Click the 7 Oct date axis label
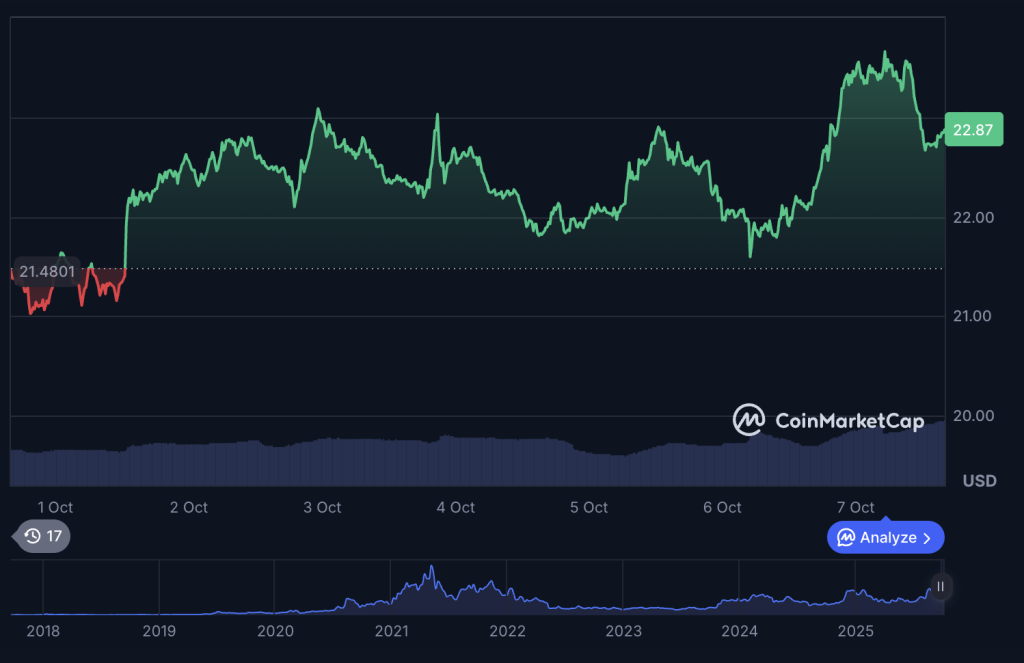Screen dimensions: 1024x663 pyautogui.click(x=855, y=508)
